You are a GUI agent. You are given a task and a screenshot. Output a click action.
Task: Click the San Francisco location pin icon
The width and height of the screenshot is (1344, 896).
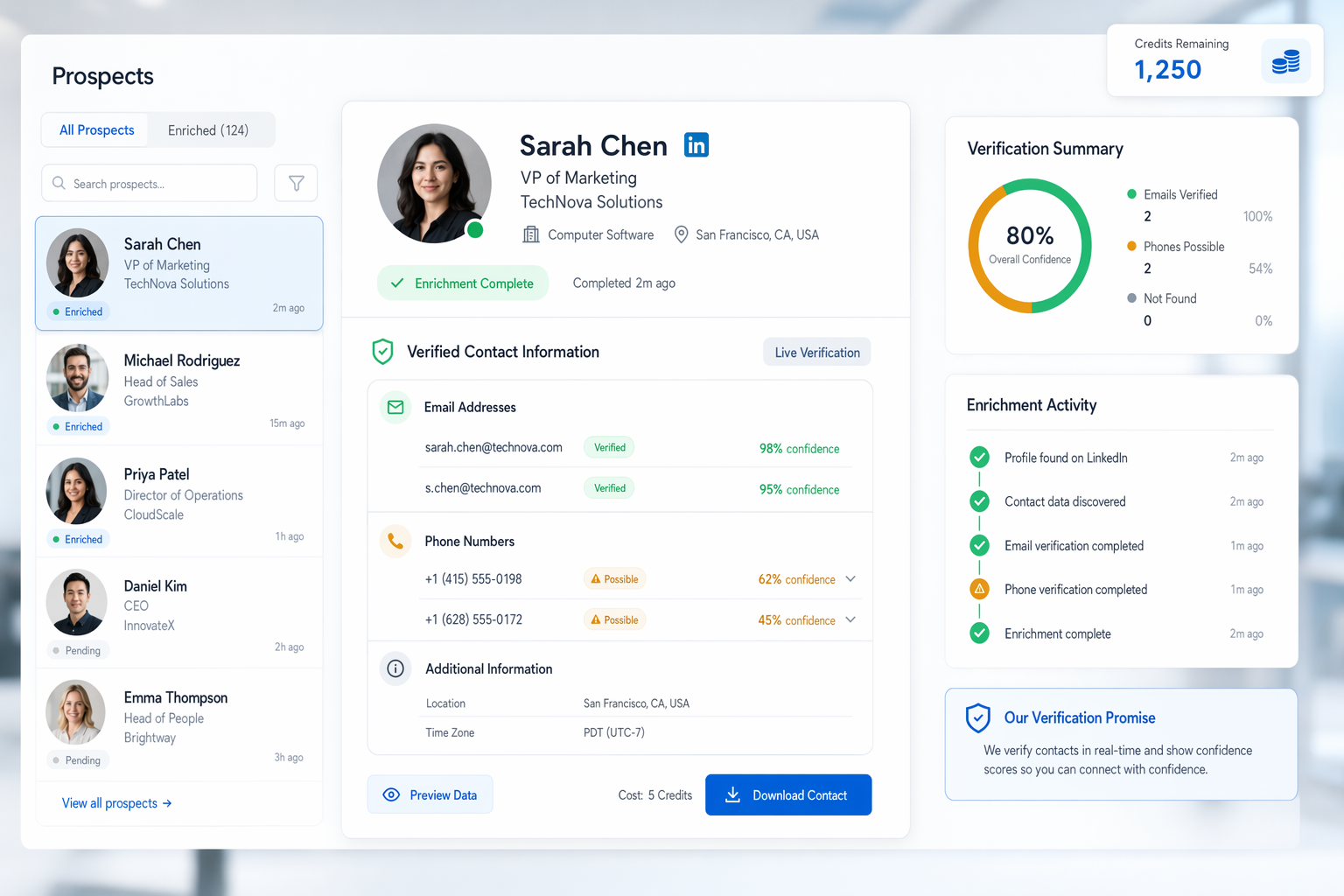point(681,234)
